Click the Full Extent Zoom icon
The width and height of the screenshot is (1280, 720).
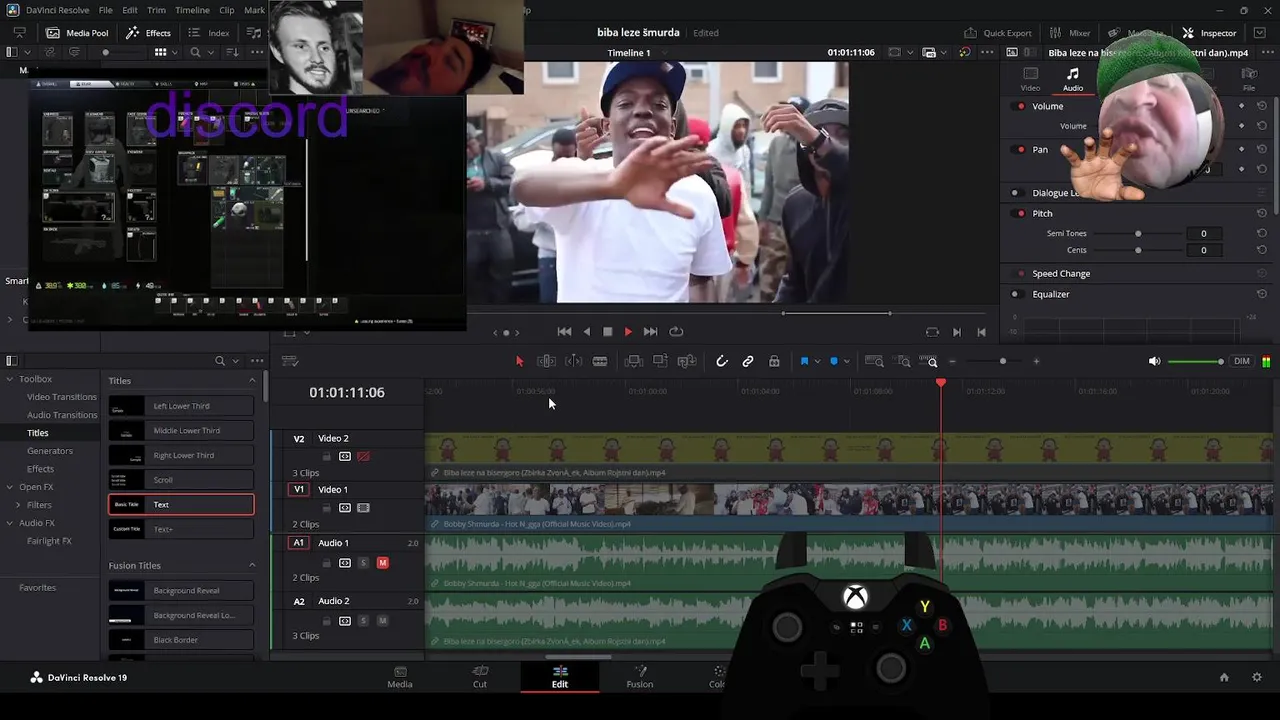click(x=874, y=361)
